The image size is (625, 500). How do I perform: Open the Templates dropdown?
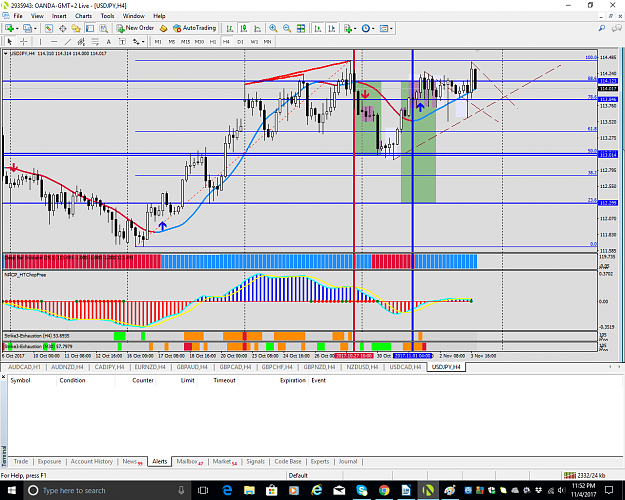coord(386,28)
